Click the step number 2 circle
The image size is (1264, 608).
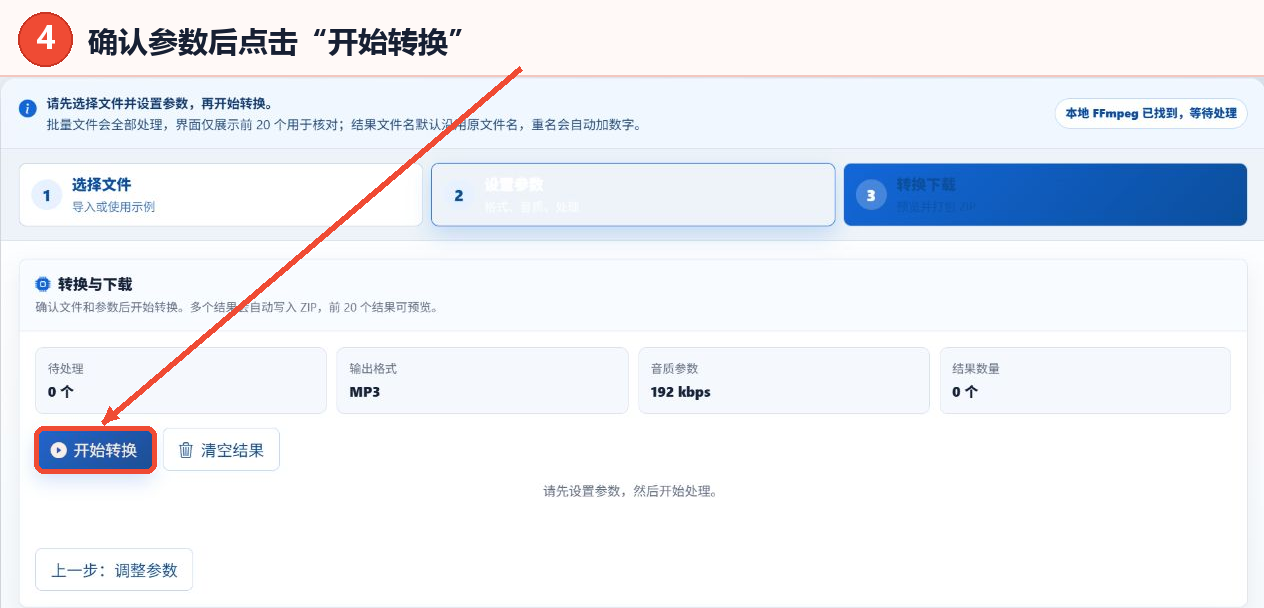point(458,195)
